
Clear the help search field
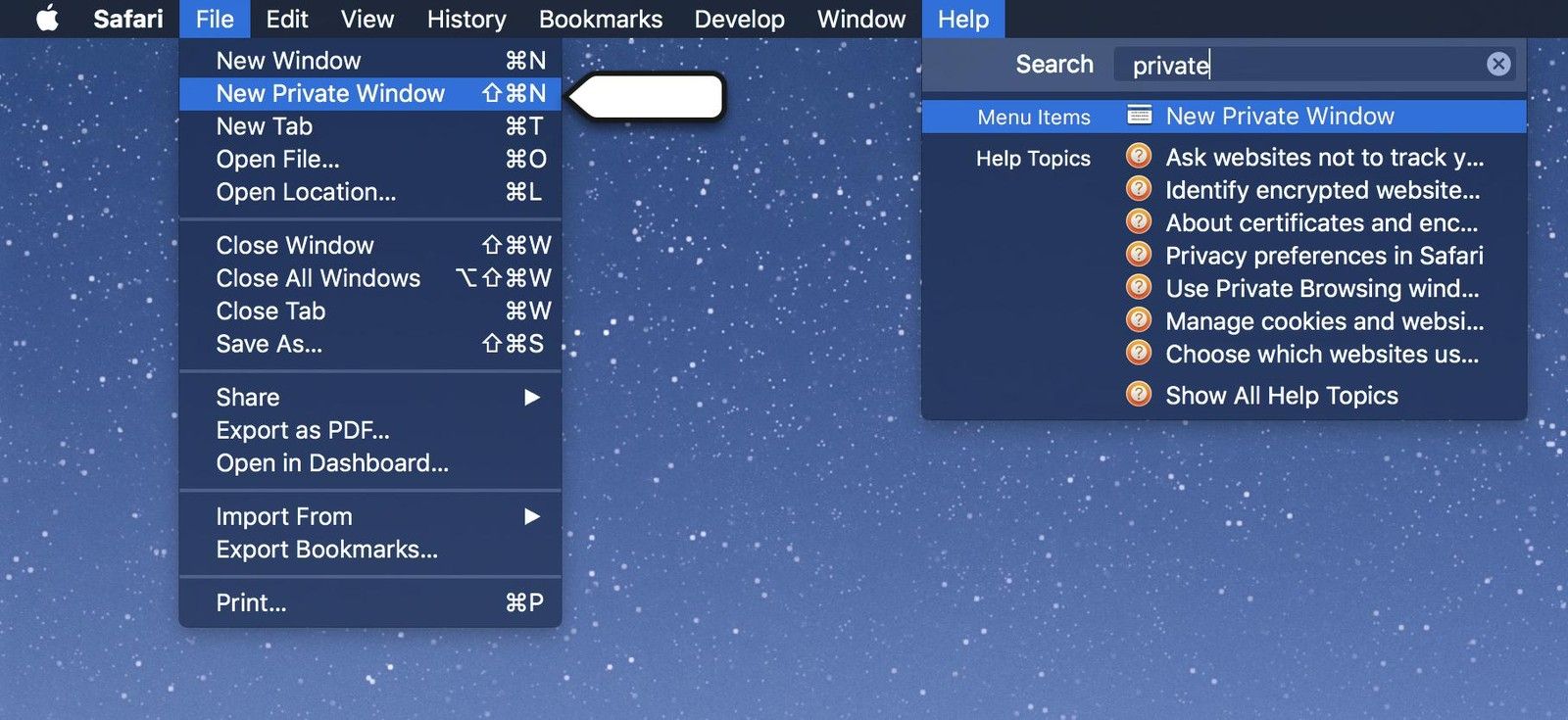pyautogui.click(x=1497, y=65)
